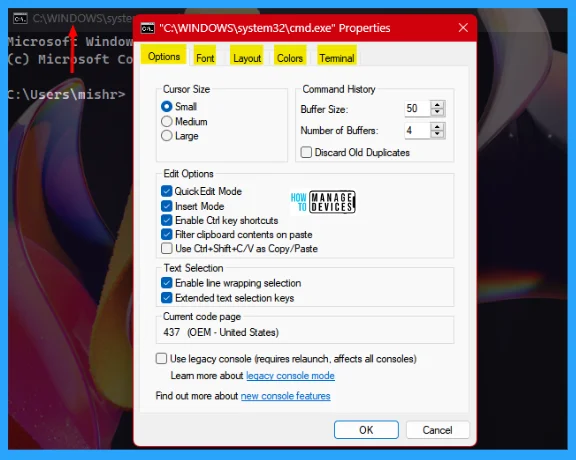
Task: Open the Colors tab
Action: point(290,58)
